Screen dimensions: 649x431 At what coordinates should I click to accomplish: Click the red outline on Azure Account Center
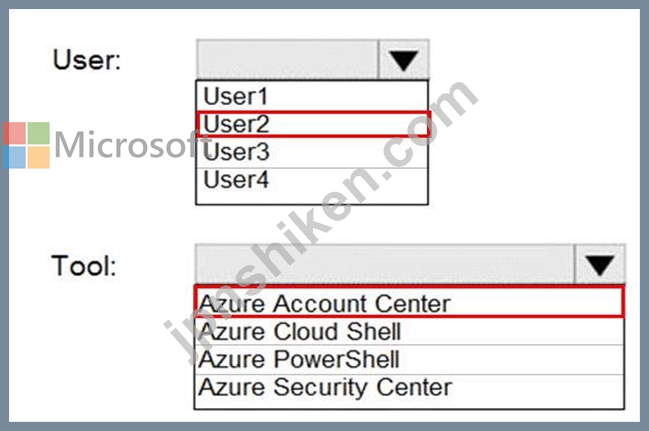coord(621,302)
